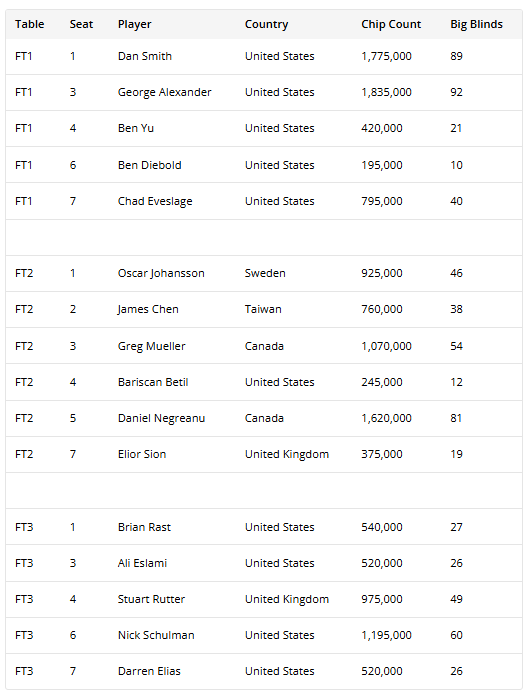Select Greg Mueller's chip count 1,070,000
Screen dimensions: 529x696
(x=386, y=346)
